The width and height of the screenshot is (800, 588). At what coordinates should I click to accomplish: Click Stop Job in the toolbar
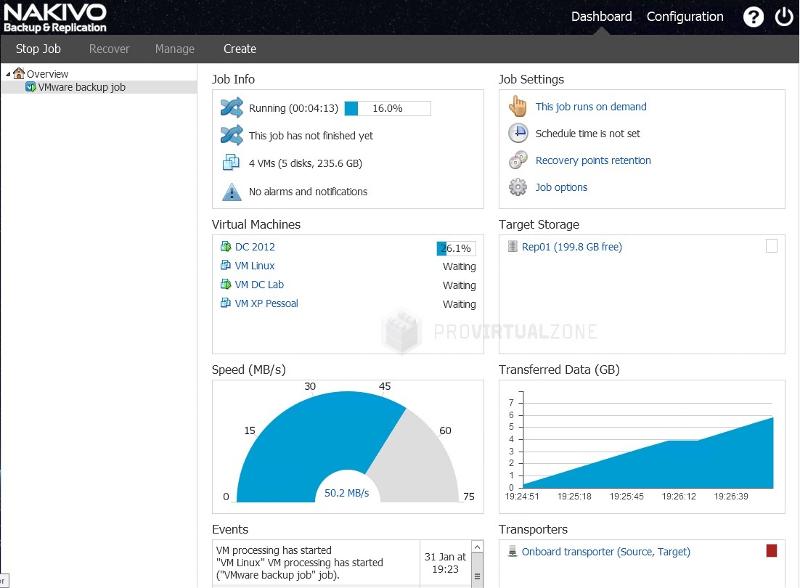38,48
